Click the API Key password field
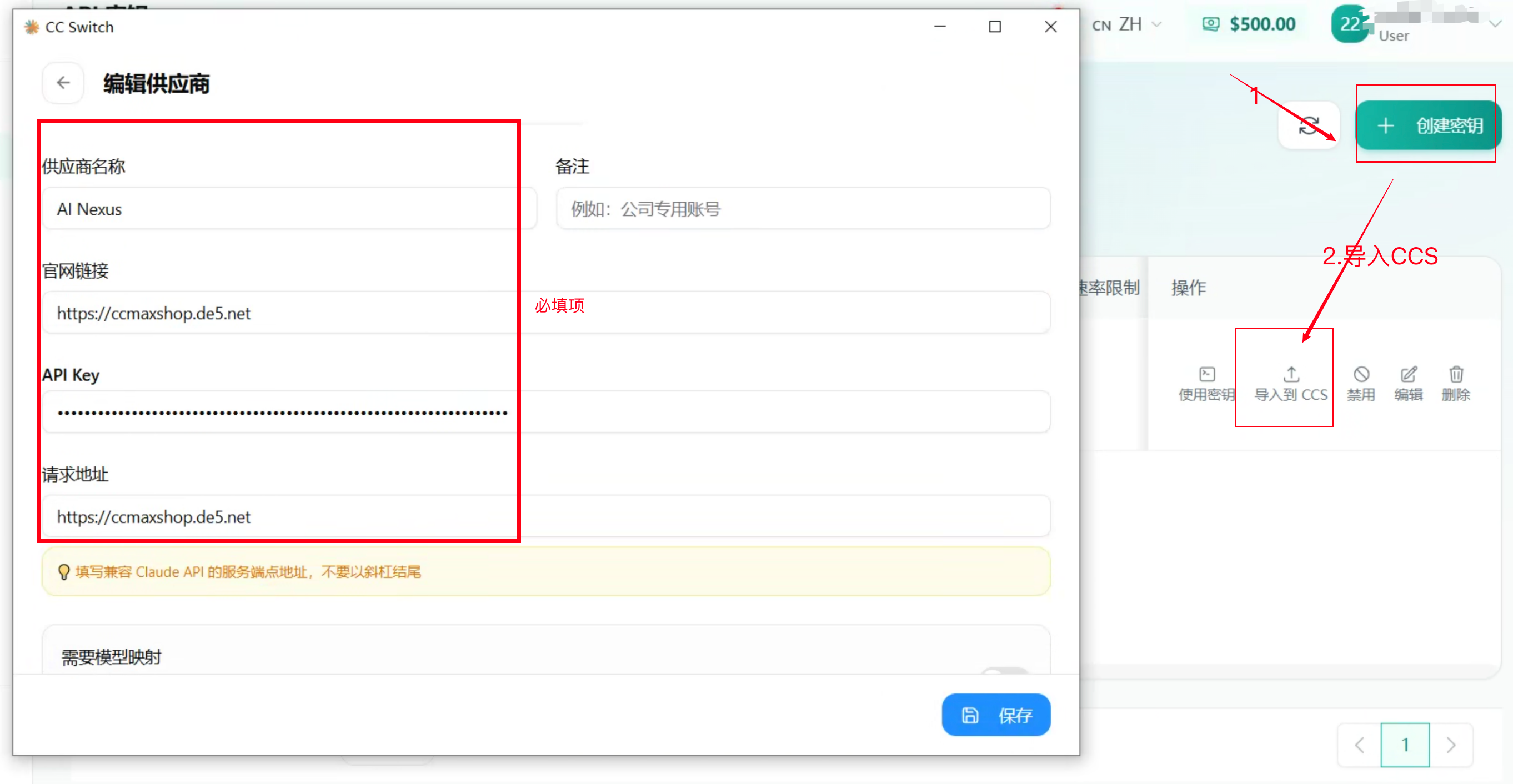The width and height of the screenshot is (1513, 784). point(545,411)
